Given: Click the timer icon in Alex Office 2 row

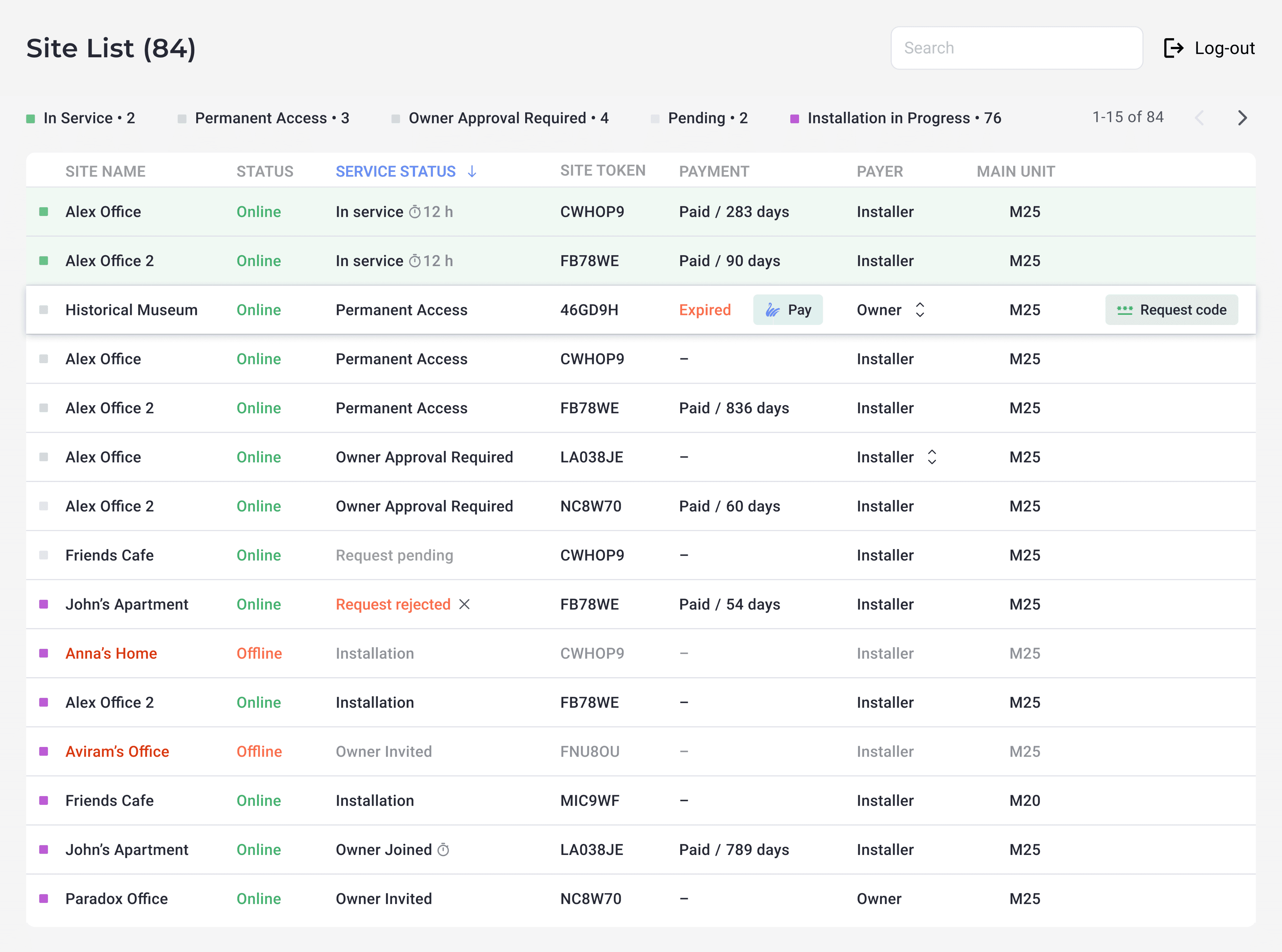Looking at the screenshot, I should click(x=414, y=261).
